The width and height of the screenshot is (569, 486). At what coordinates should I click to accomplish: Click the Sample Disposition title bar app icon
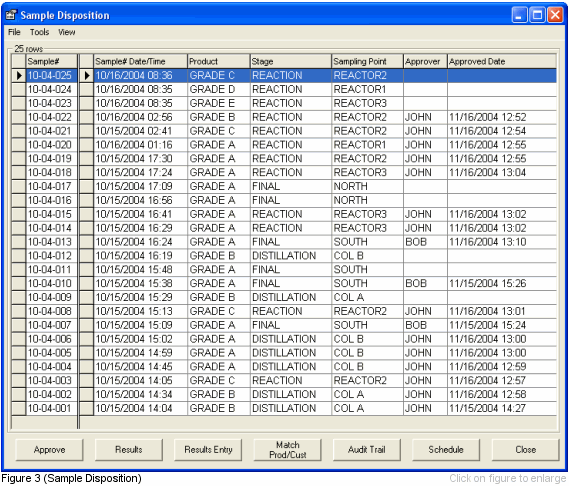click(11, 15)
